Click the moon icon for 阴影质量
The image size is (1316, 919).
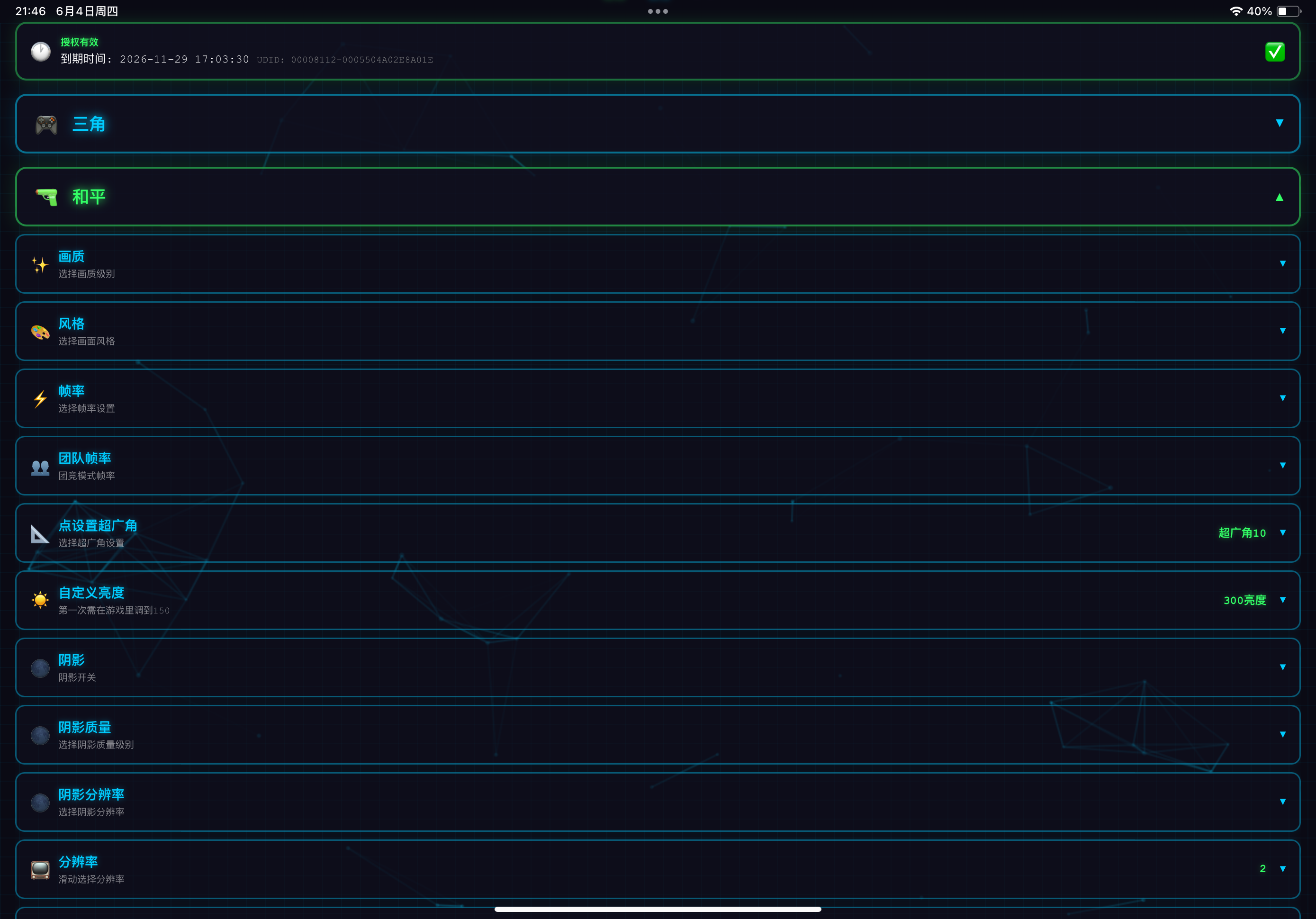click(x=40, y=735)
